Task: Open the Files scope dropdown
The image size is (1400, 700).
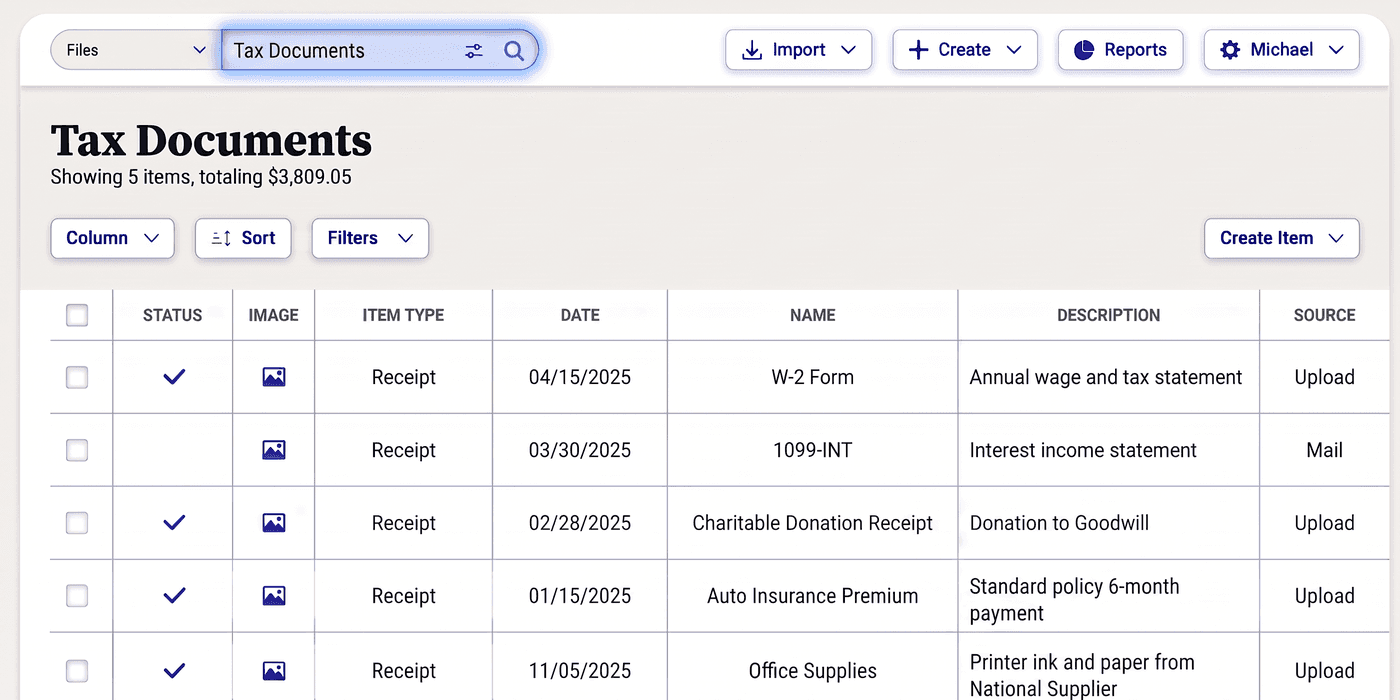Action: (x=136, y=50)
